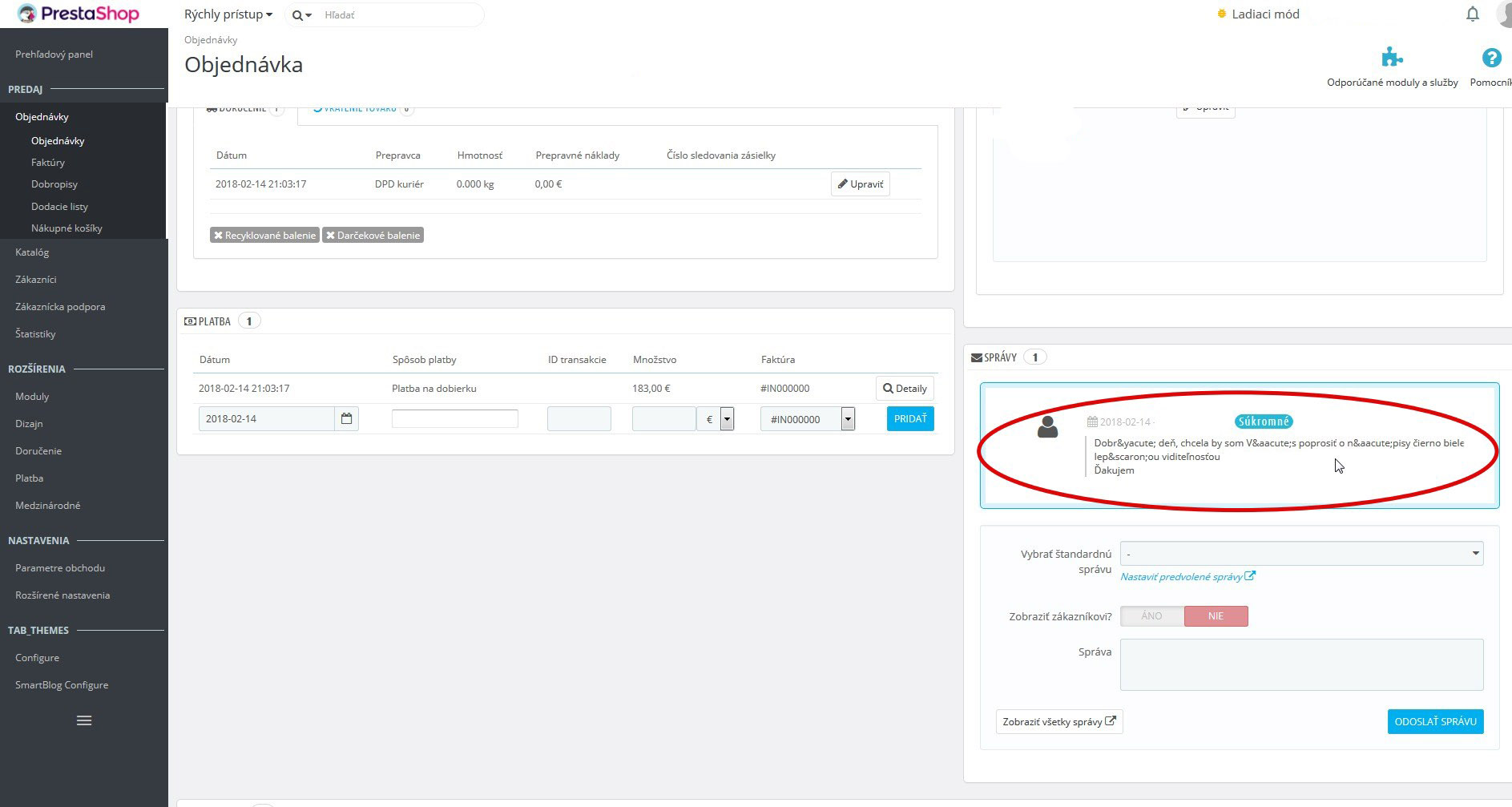Navigate to Zákazníci
The image size is (1512, 807).
(x=35, y=280)
